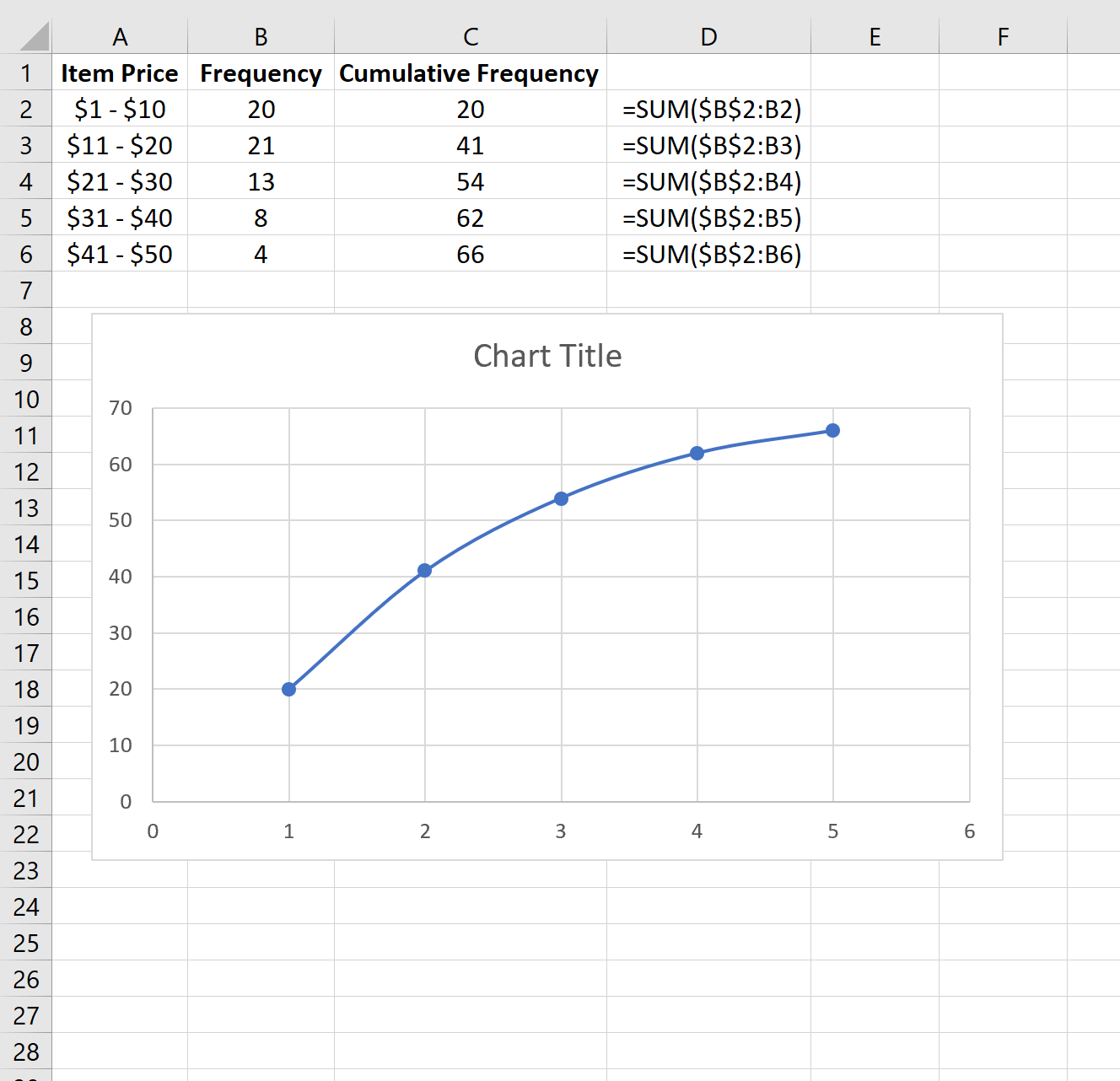Image resolution: width=1120 pixels, height=1081 pixels.
Task: Select column B header
Action: pos(261,36)
